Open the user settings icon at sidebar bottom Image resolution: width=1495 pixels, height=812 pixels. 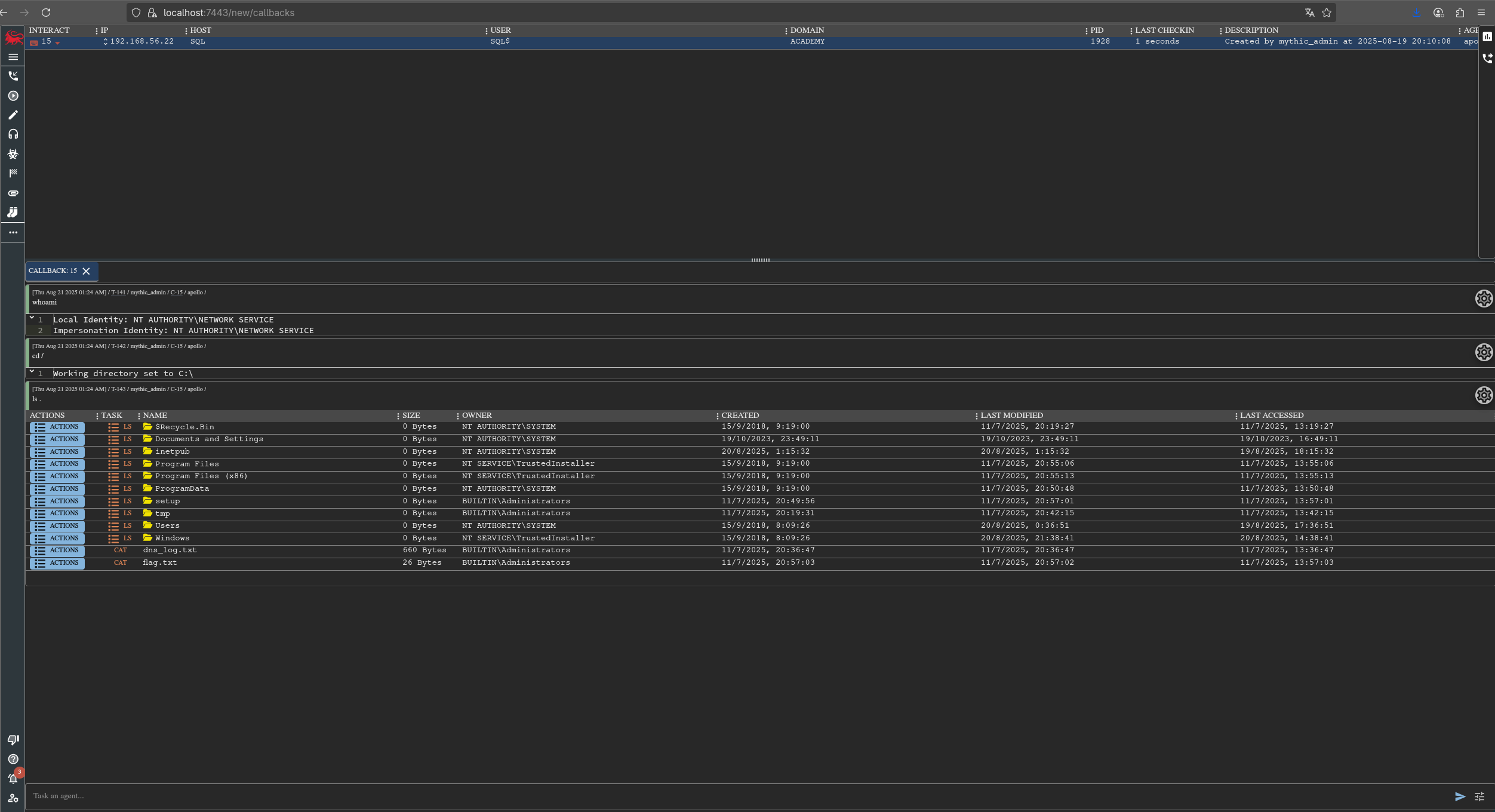point(13,798)
